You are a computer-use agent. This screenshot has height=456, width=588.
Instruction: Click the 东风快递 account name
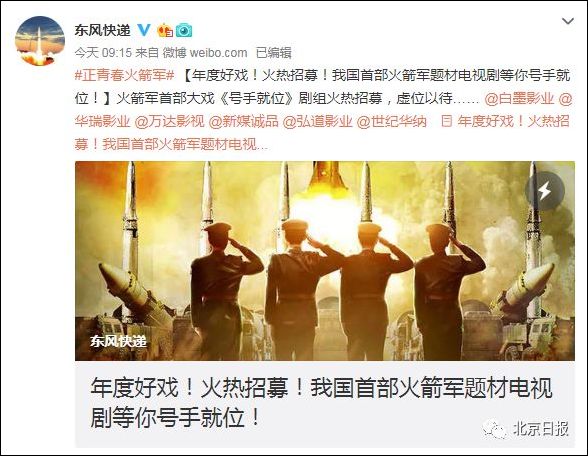pyautogui.click(x=102, y=30)
